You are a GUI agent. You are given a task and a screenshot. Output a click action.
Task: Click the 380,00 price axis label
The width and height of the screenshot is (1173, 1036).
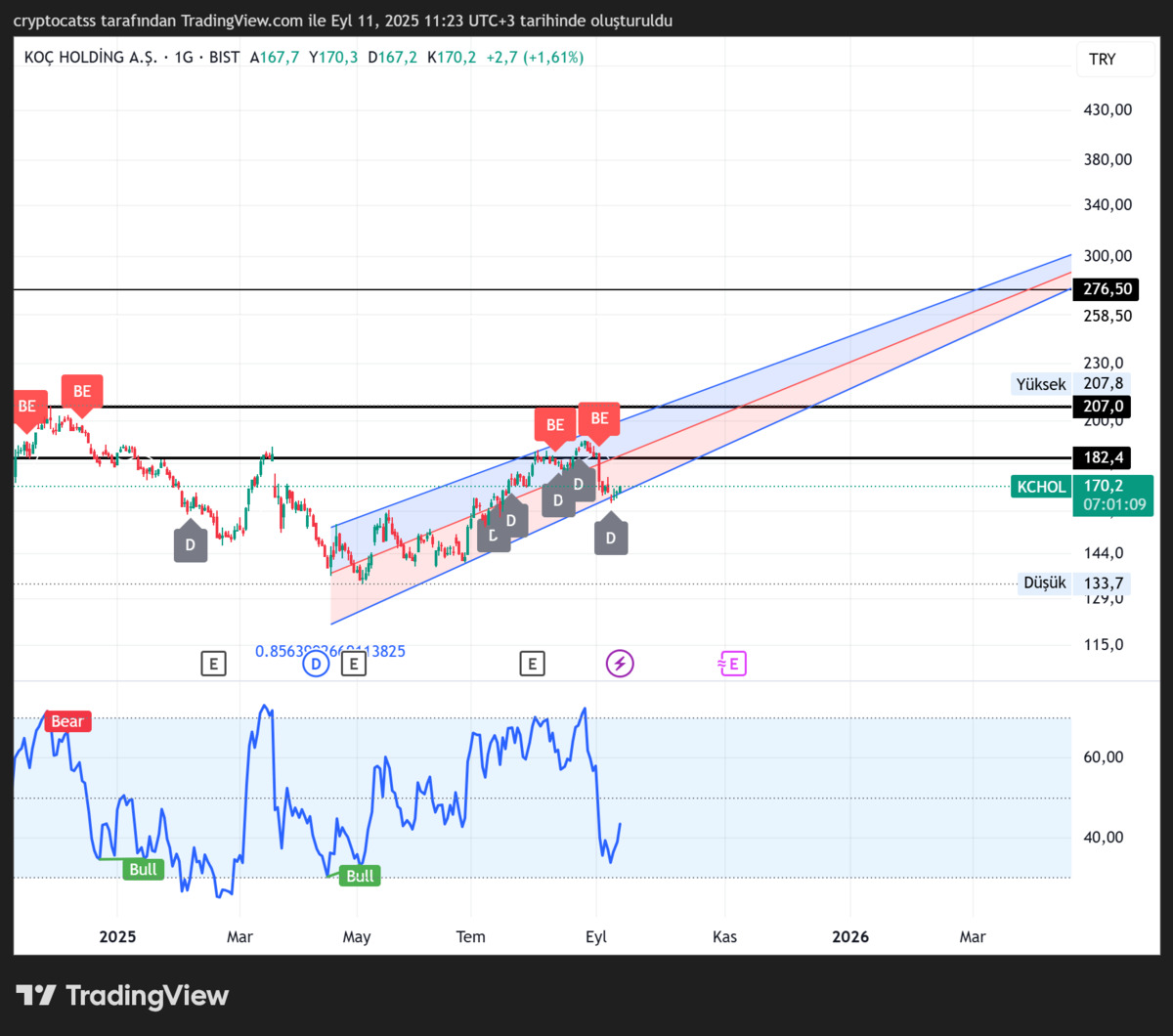(1108, 159)
